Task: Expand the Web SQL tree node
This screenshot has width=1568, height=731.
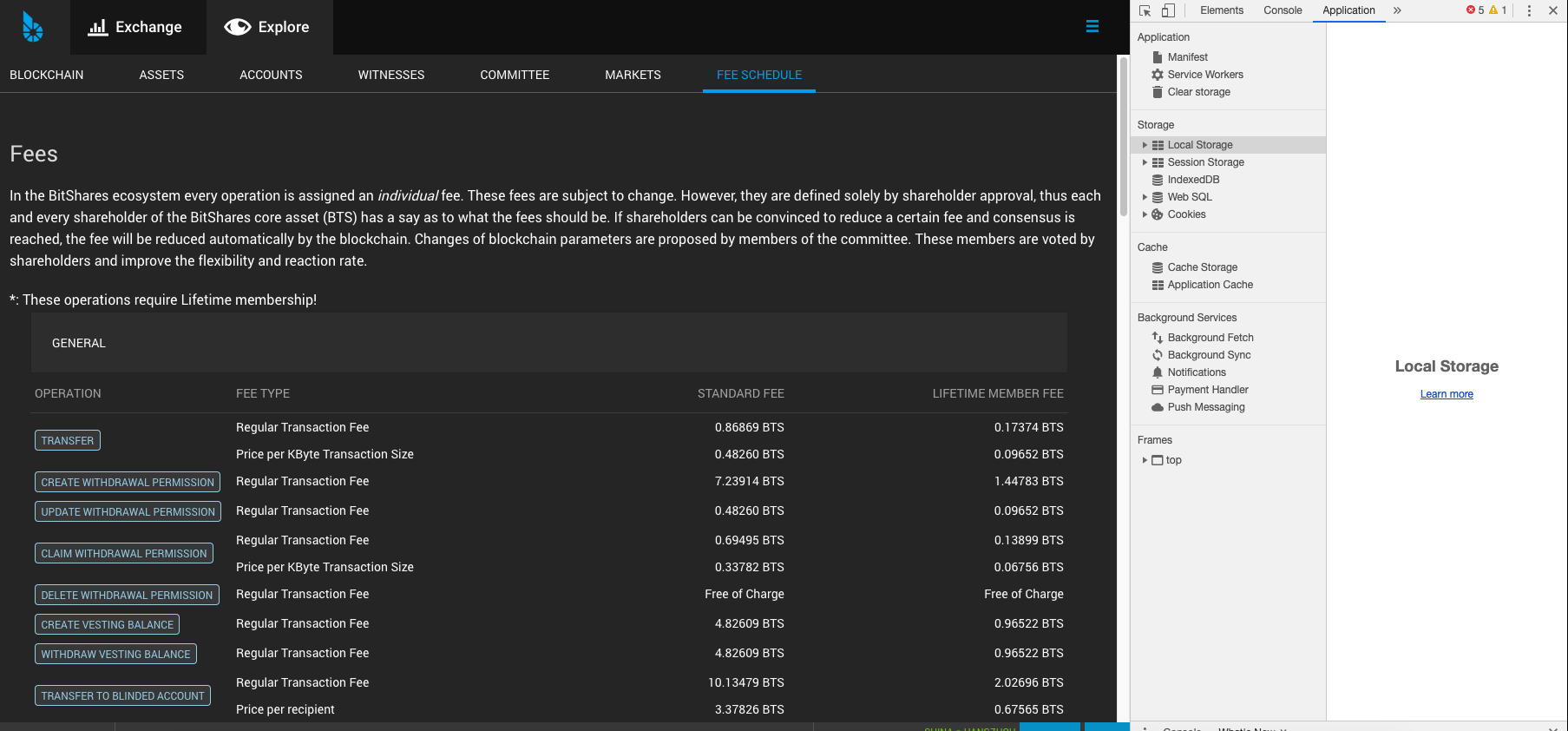Action: 1145,197
